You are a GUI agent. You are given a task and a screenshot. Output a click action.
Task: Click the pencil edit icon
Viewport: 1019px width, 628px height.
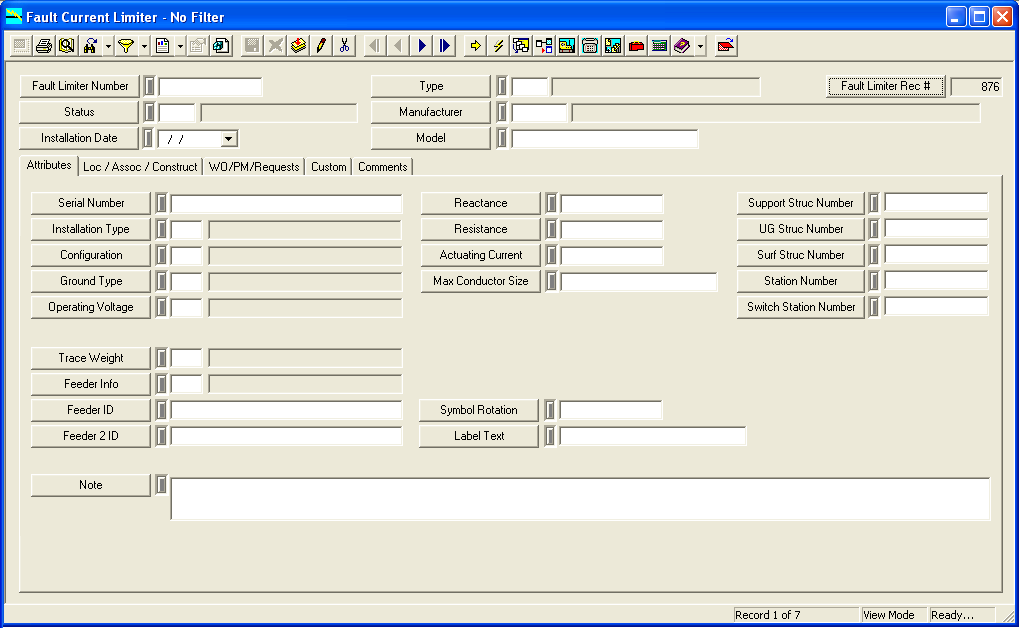click(x=321, y=46)
